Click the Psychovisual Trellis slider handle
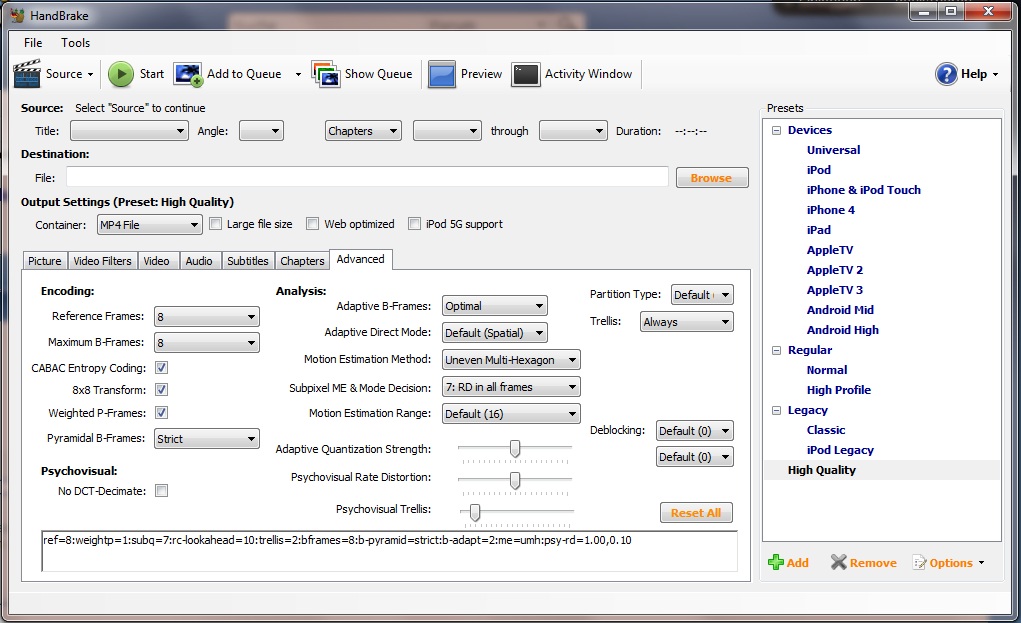Image resolution: width=1021 pixels, height=623 pixels. (x=475, y=512)
